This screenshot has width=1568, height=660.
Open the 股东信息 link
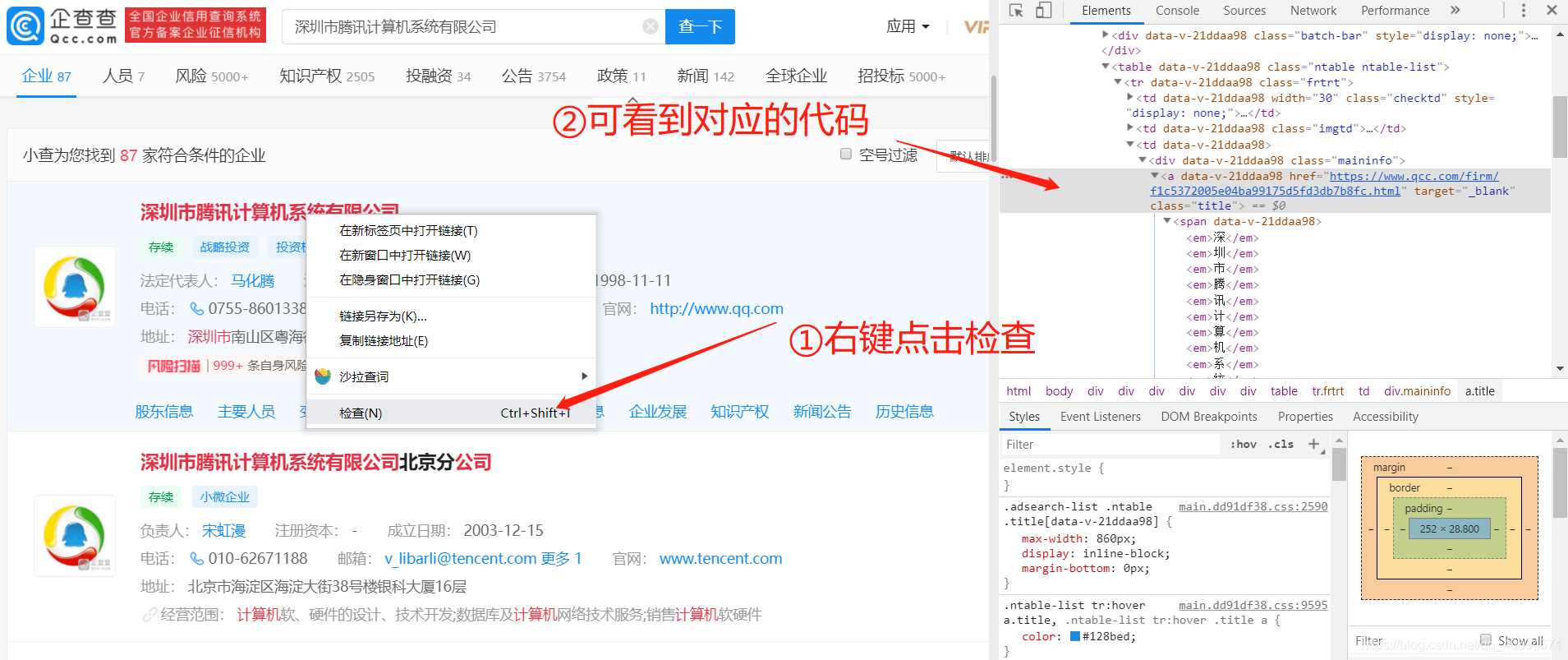(x=164, y=412)
